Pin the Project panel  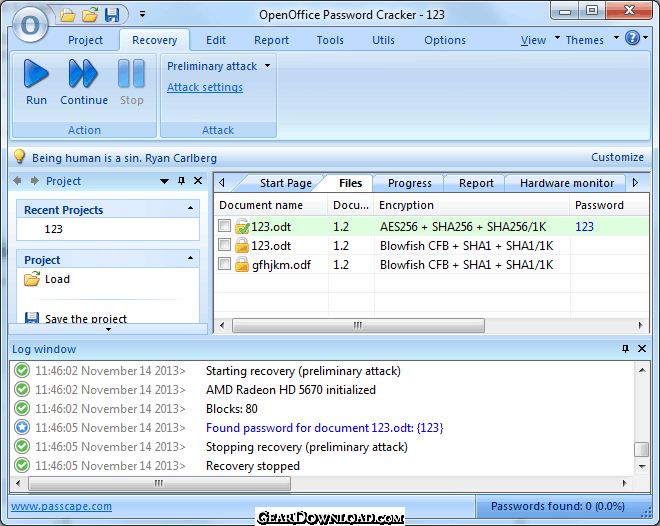[181, 181]
